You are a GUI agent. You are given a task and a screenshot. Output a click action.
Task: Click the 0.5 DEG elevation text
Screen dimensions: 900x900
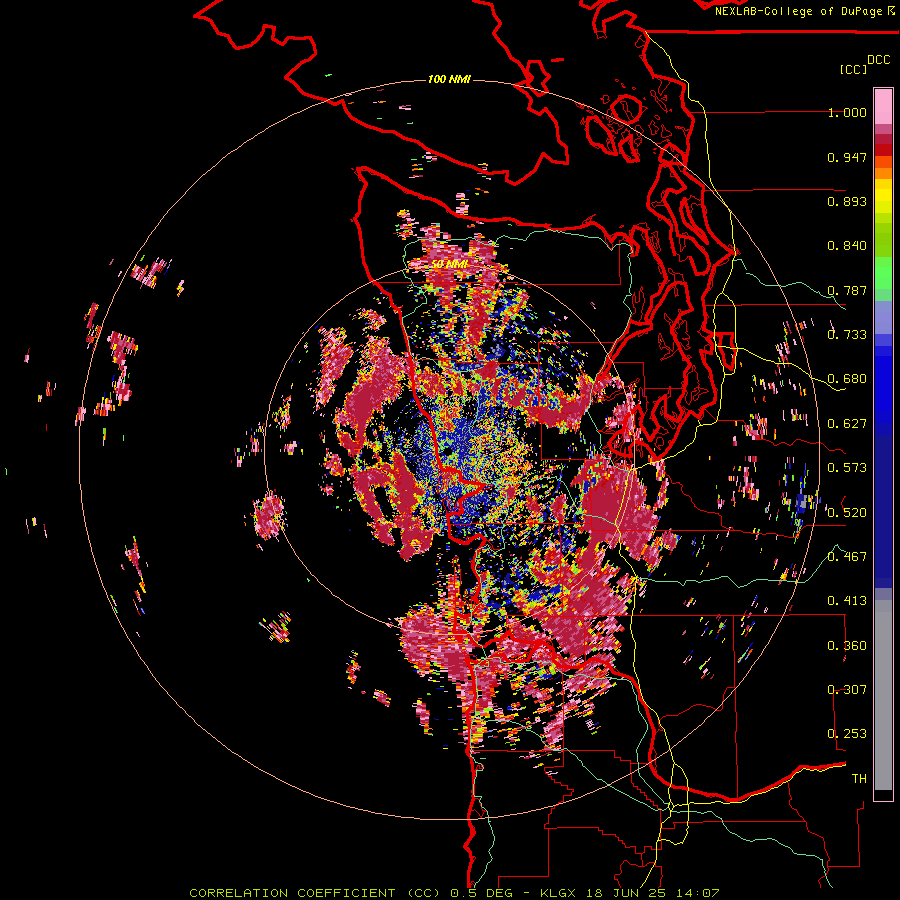tap(481, 893)
